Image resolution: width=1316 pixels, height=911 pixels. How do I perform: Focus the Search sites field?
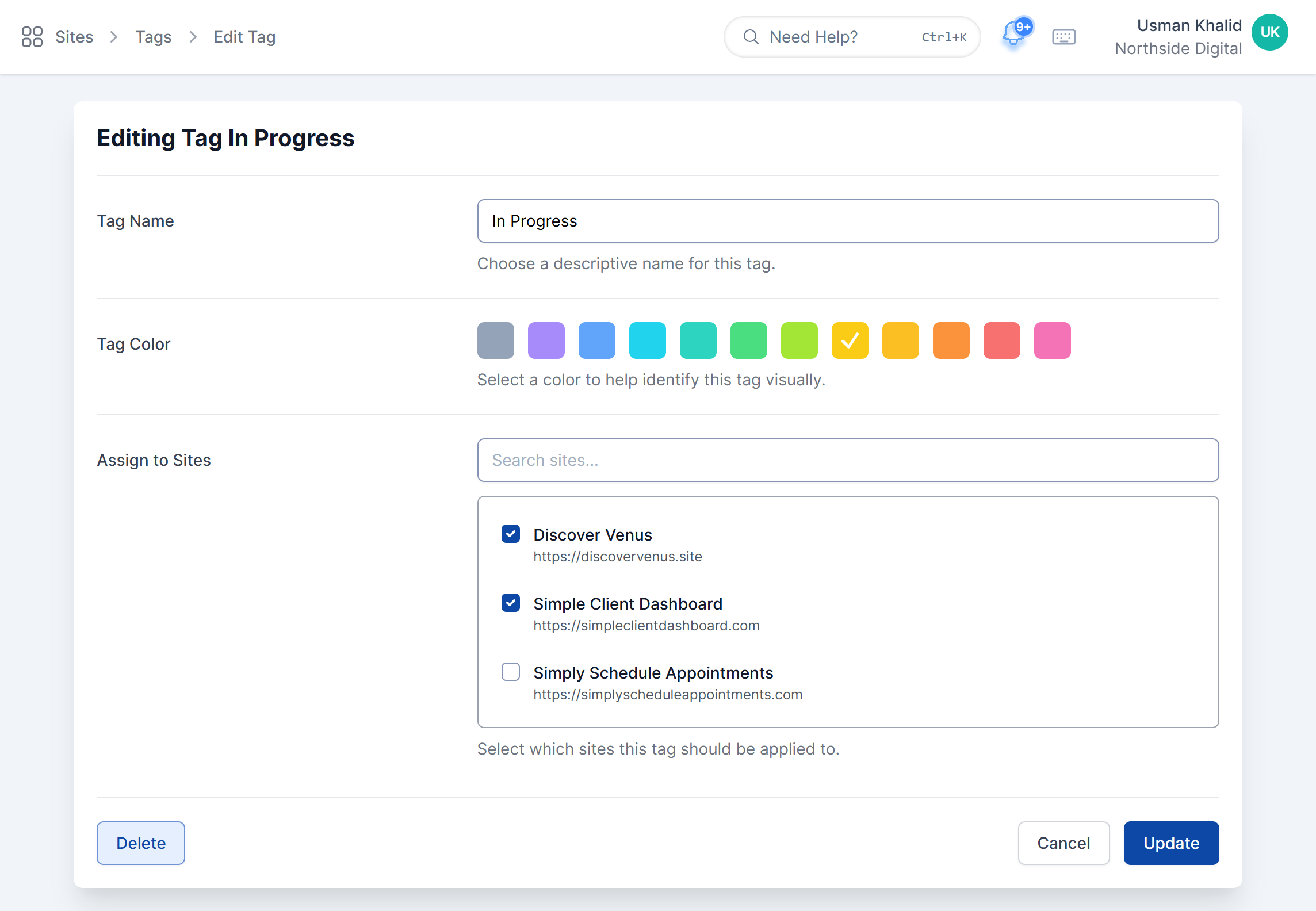pyautogui.click(x=848, y=460)
